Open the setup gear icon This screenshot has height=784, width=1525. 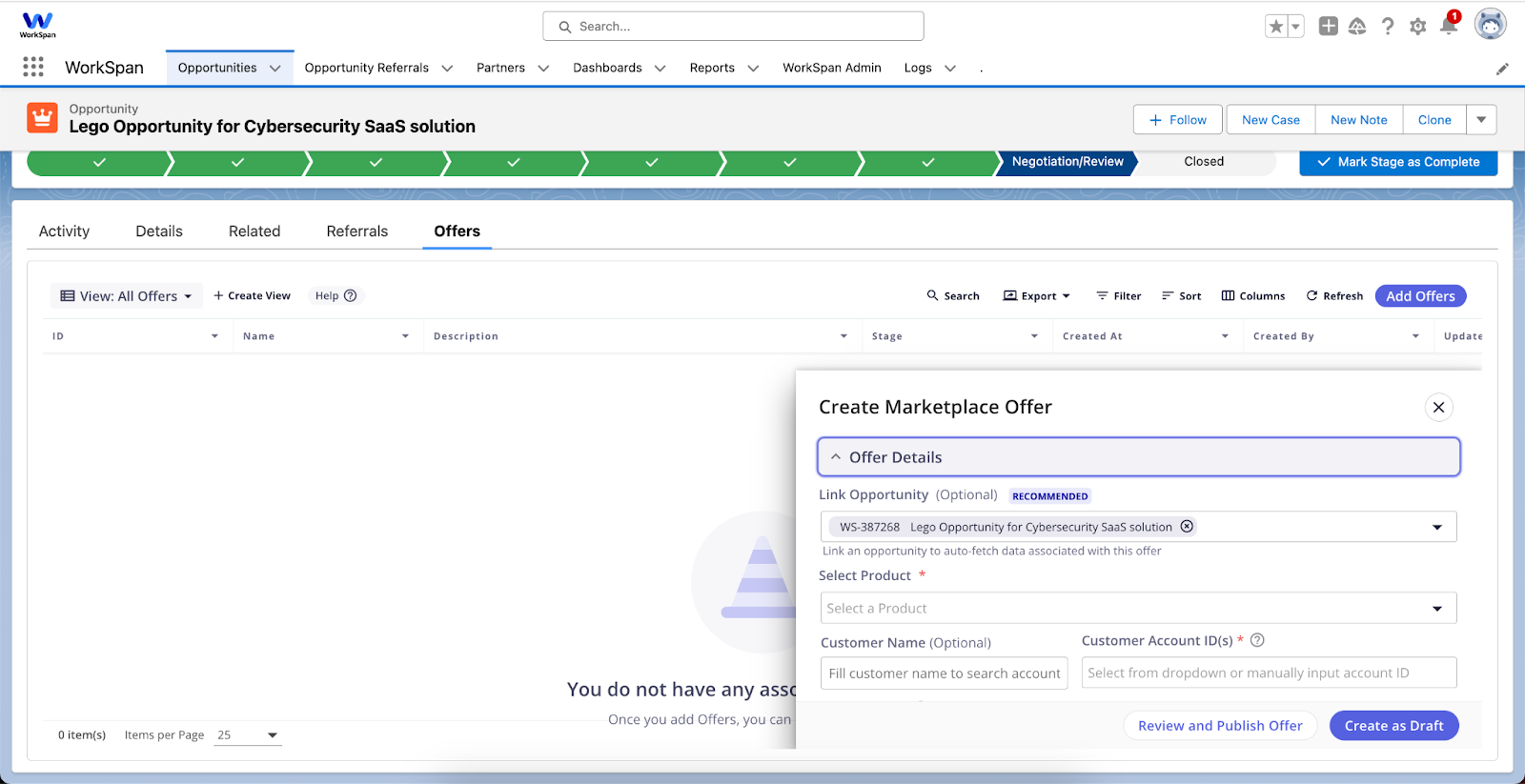(x=1418, y=27)
